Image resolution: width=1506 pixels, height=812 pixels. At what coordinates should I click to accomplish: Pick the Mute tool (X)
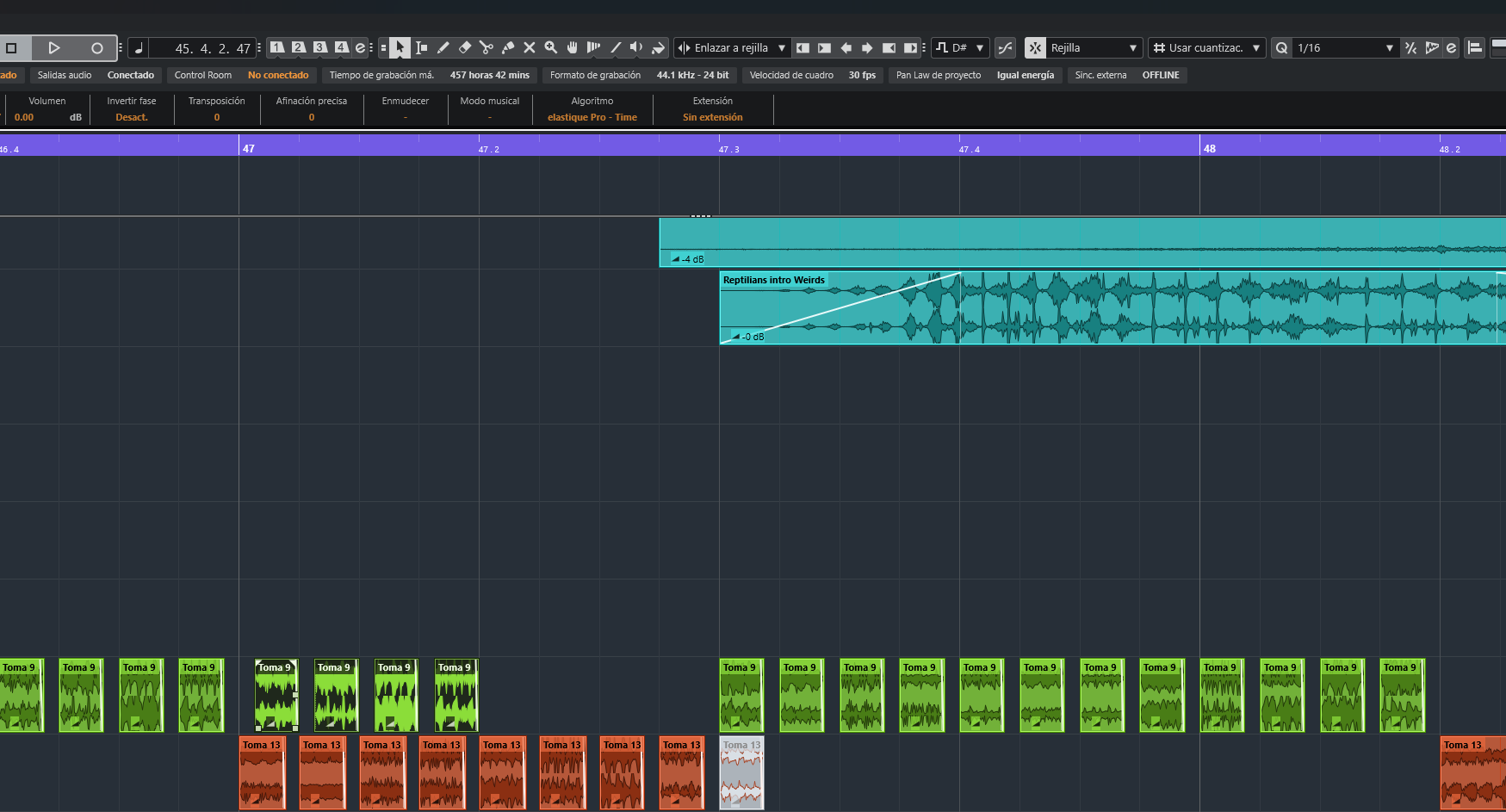pos(530,48)
